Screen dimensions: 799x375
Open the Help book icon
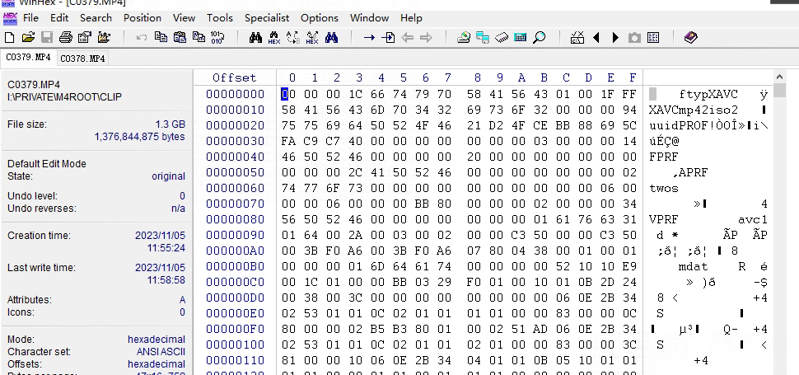pos(690,37)
